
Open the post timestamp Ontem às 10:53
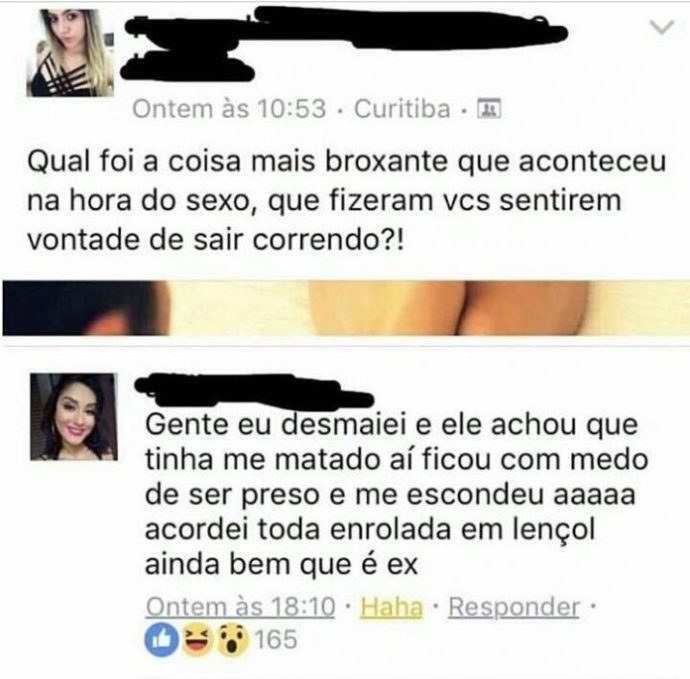tap(229, 109)
